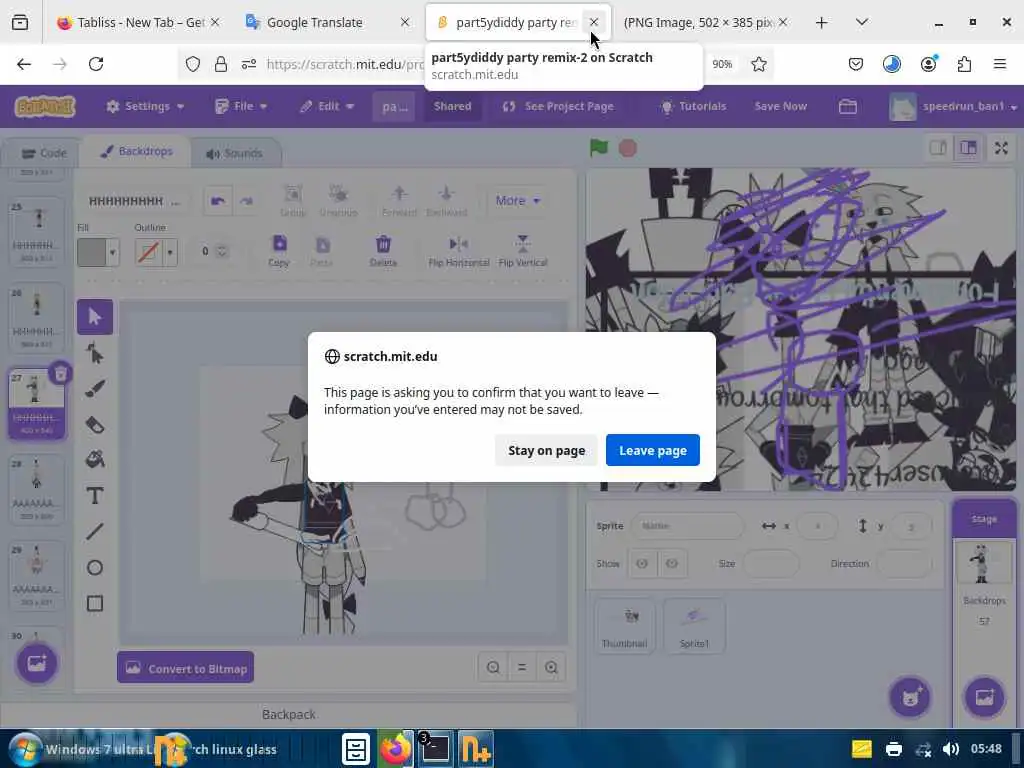This screenshot has height=768, width=1024.
Task: Select the Eraser tool
Action: point(95,424)
